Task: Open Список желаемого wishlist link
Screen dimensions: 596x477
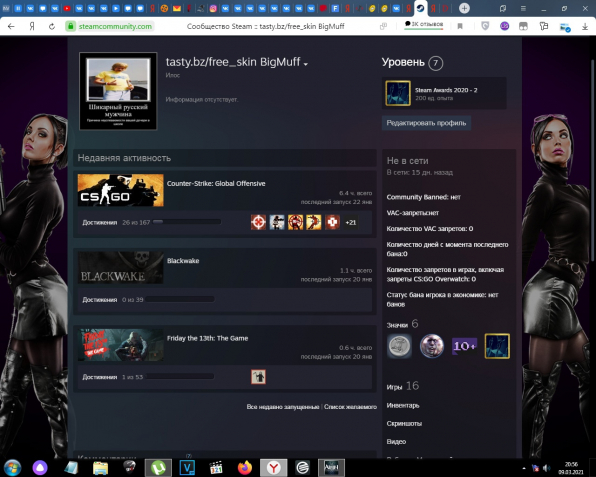Action: point(350,407)
